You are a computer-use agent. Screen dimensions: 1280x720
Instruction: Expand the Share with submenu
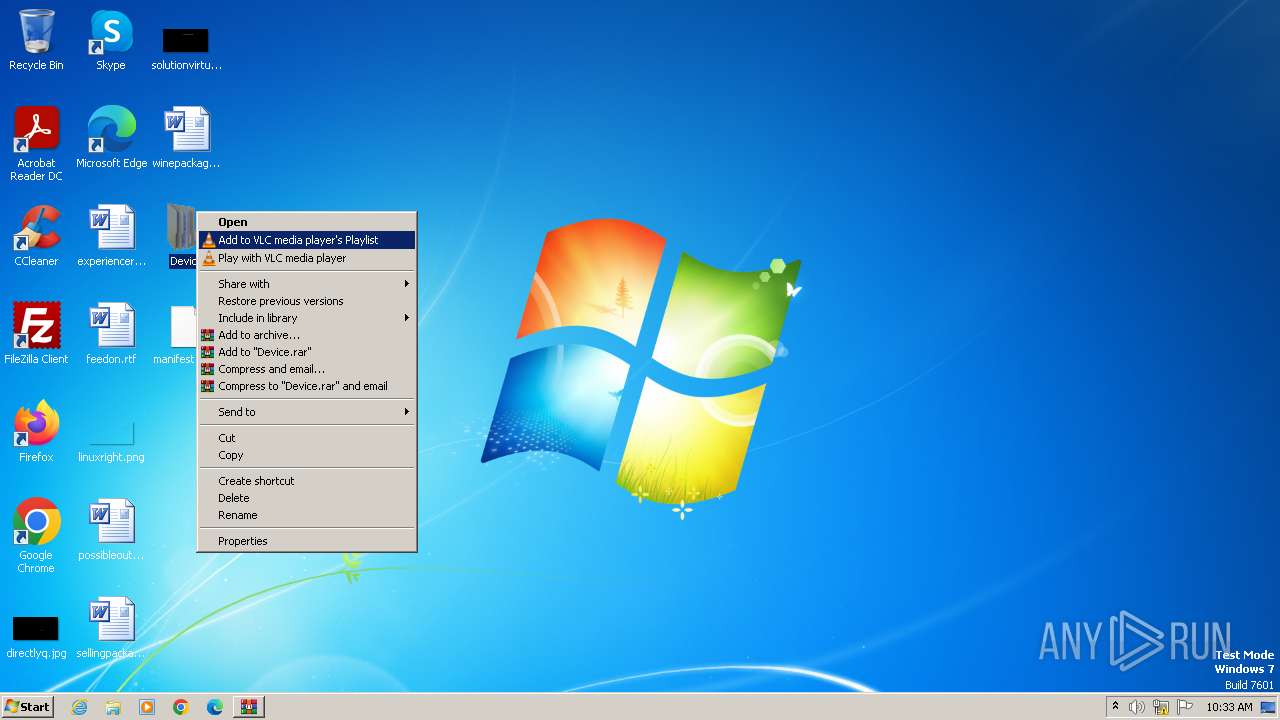click(307, 284)
